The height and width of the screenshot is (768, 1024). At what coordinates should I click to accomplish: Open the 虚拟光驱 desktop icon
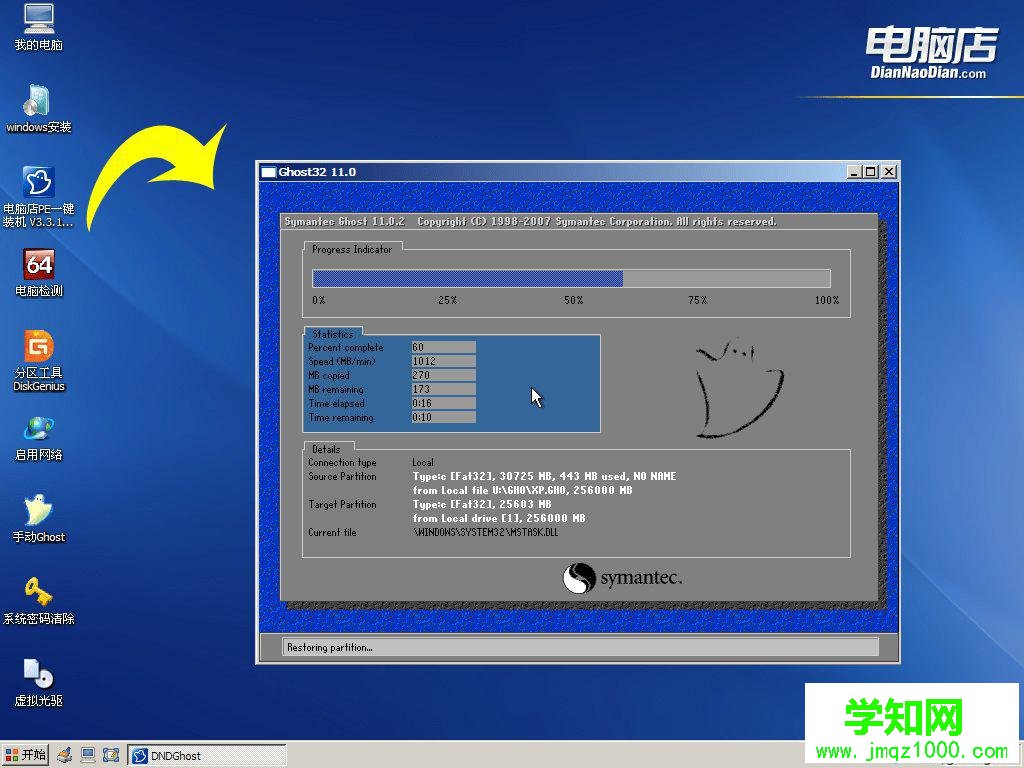click(39, 683)
